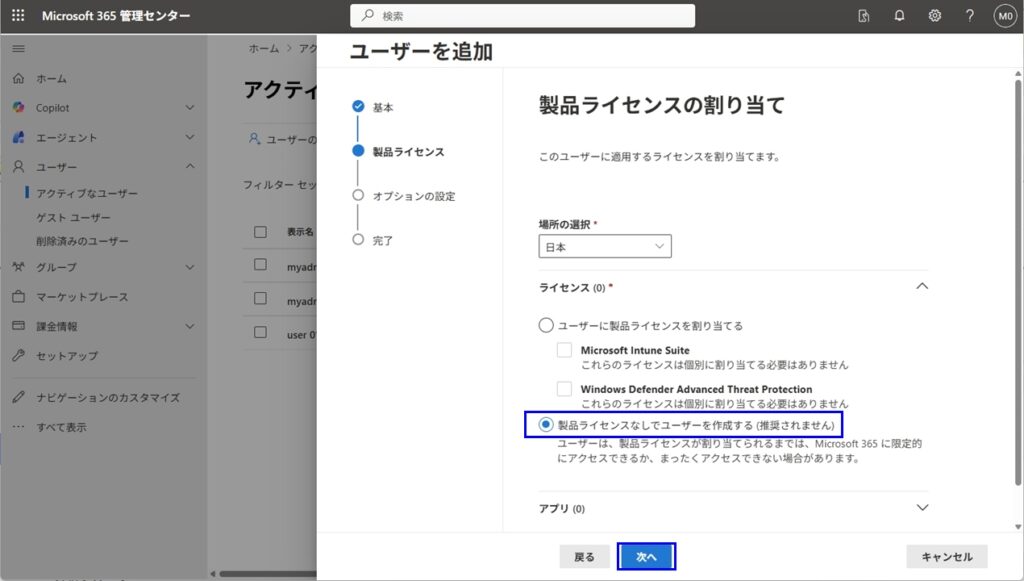
Task: Click the horizontal scrollbar at bottom
Action: [260, 574]
